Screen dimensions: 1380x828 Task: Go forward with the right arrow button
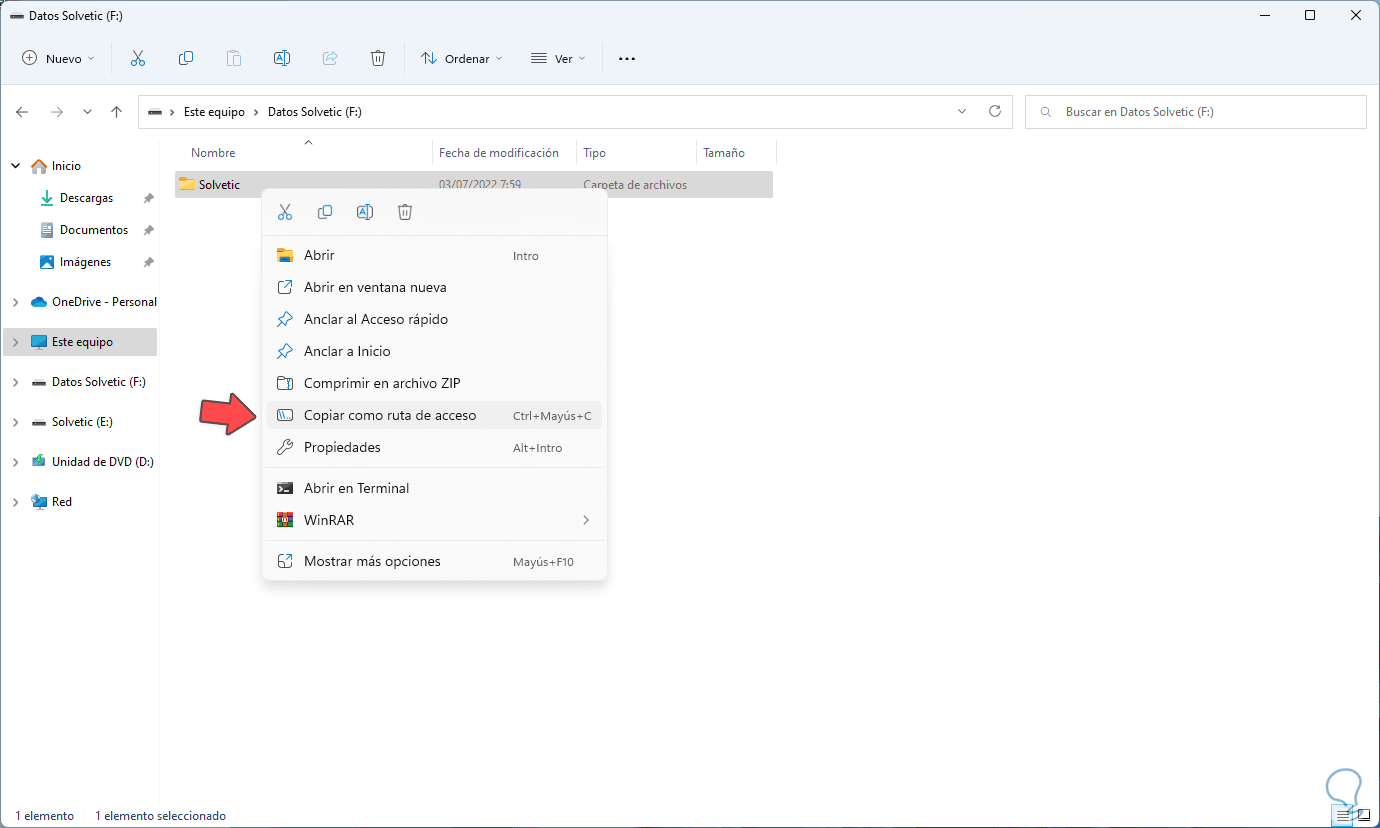57,112
